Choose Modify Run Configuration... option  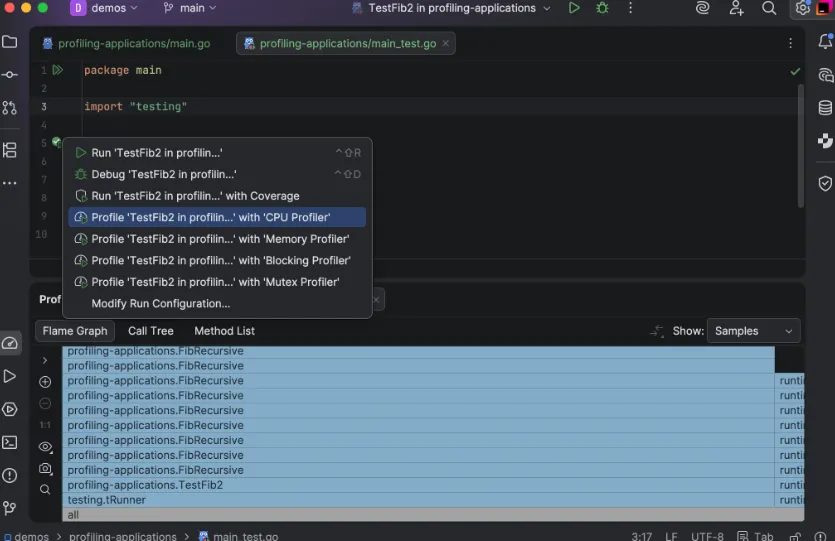160,304
